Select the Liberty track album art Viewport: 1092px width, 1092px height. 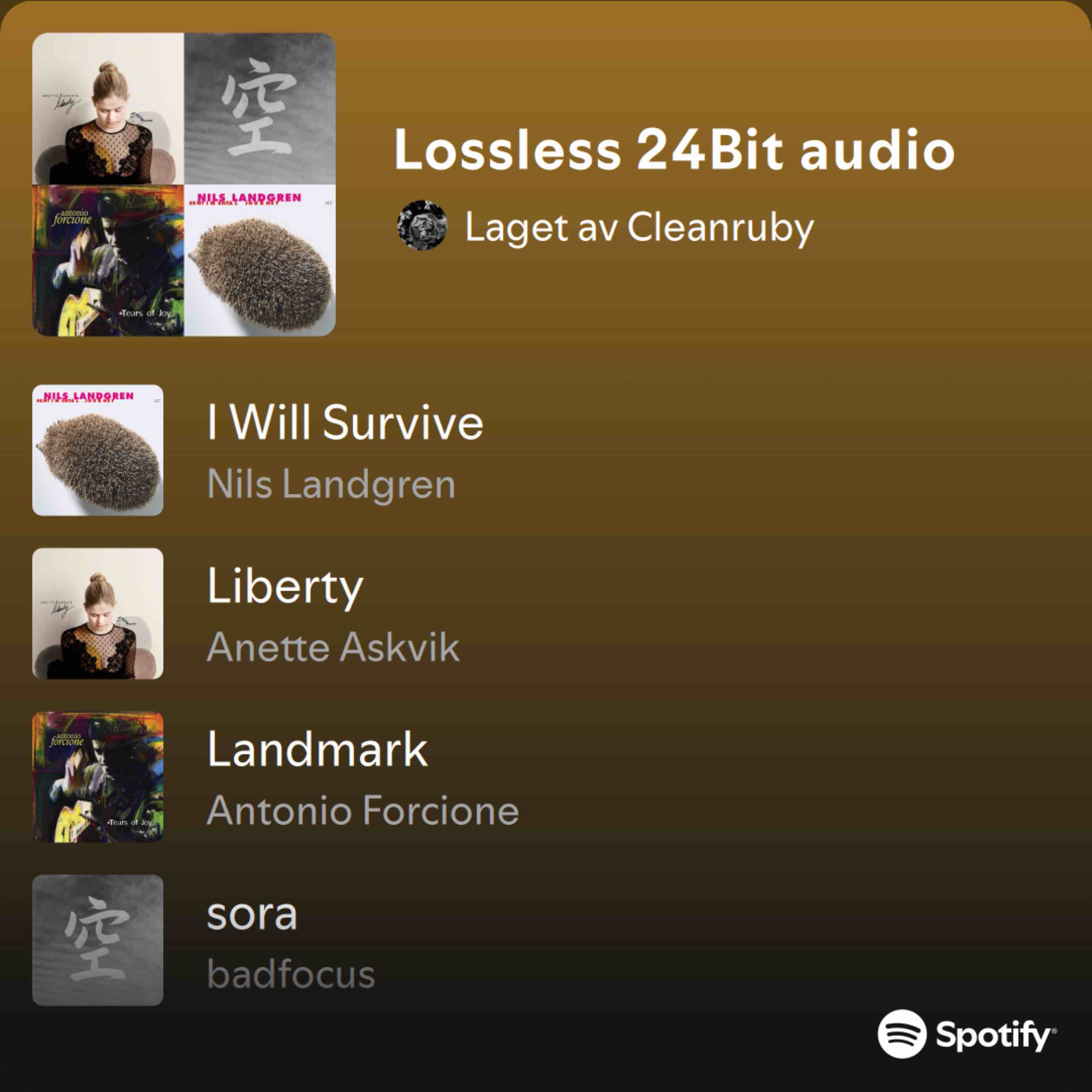[98, 613]
